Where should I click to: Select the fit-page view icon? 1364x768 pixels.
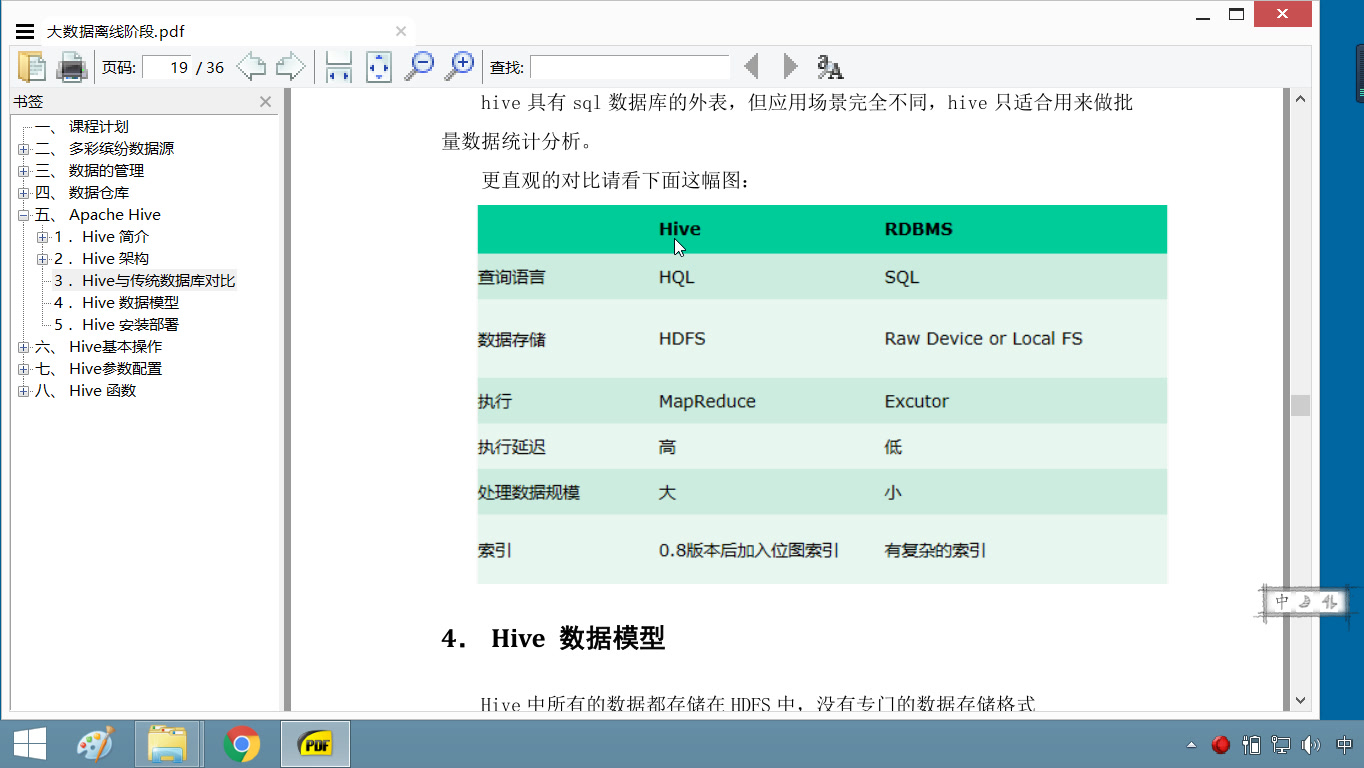[x=378, y=66]
